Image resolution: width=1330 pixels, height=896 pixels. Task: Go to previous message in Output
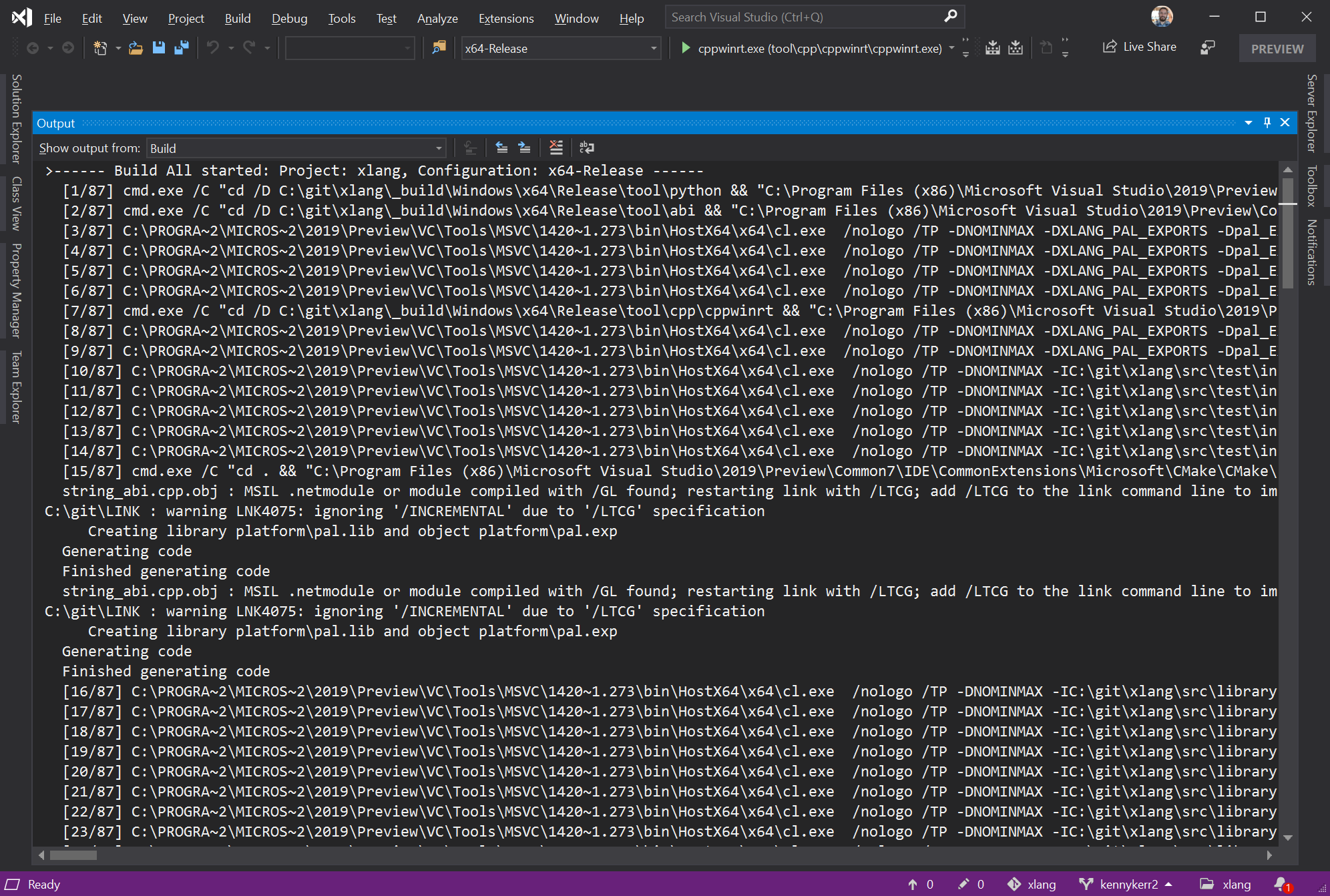[500, 148]
